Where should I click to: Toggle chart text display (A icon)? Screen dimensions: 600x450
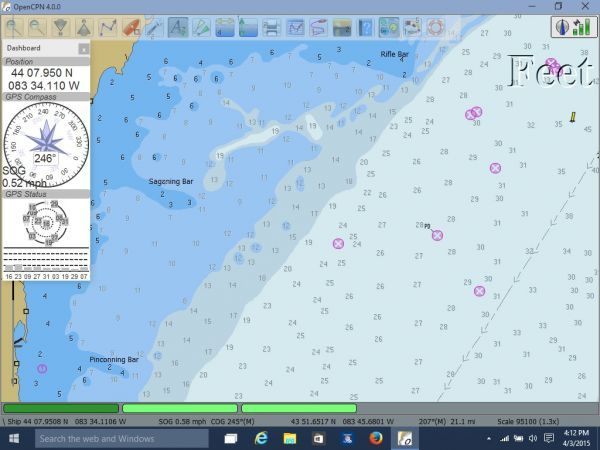(178, 27)
